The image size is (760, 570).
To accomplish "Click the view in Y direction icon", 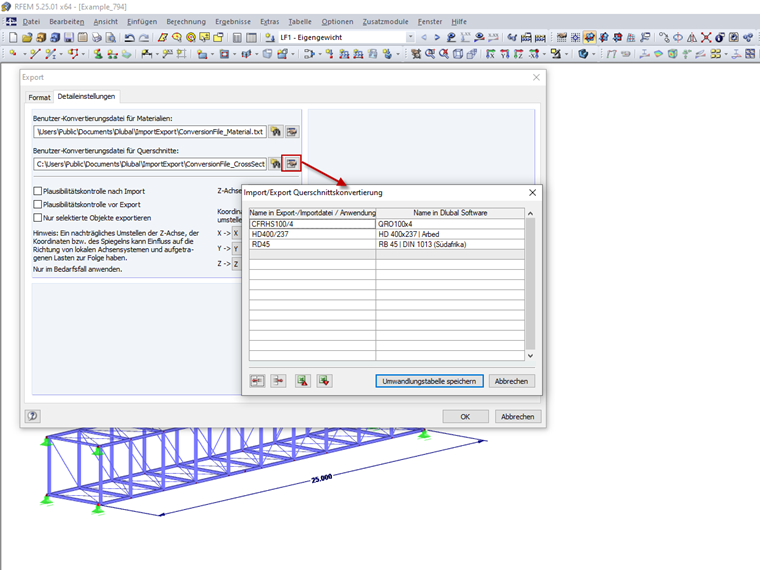I will pos(505,54).
